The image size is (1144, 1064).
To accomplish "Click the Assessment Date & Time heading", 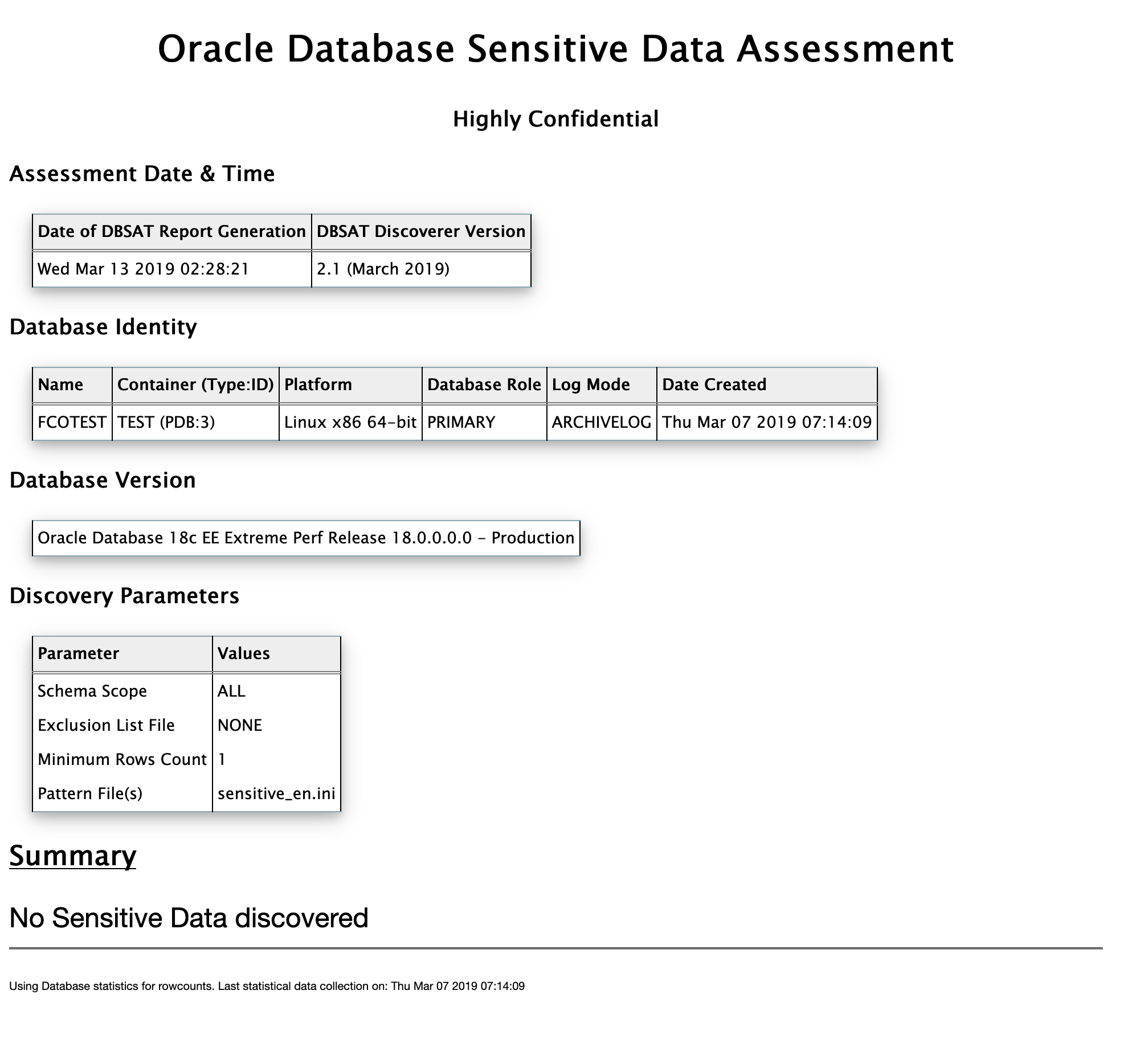I will (x=141, y=174).
